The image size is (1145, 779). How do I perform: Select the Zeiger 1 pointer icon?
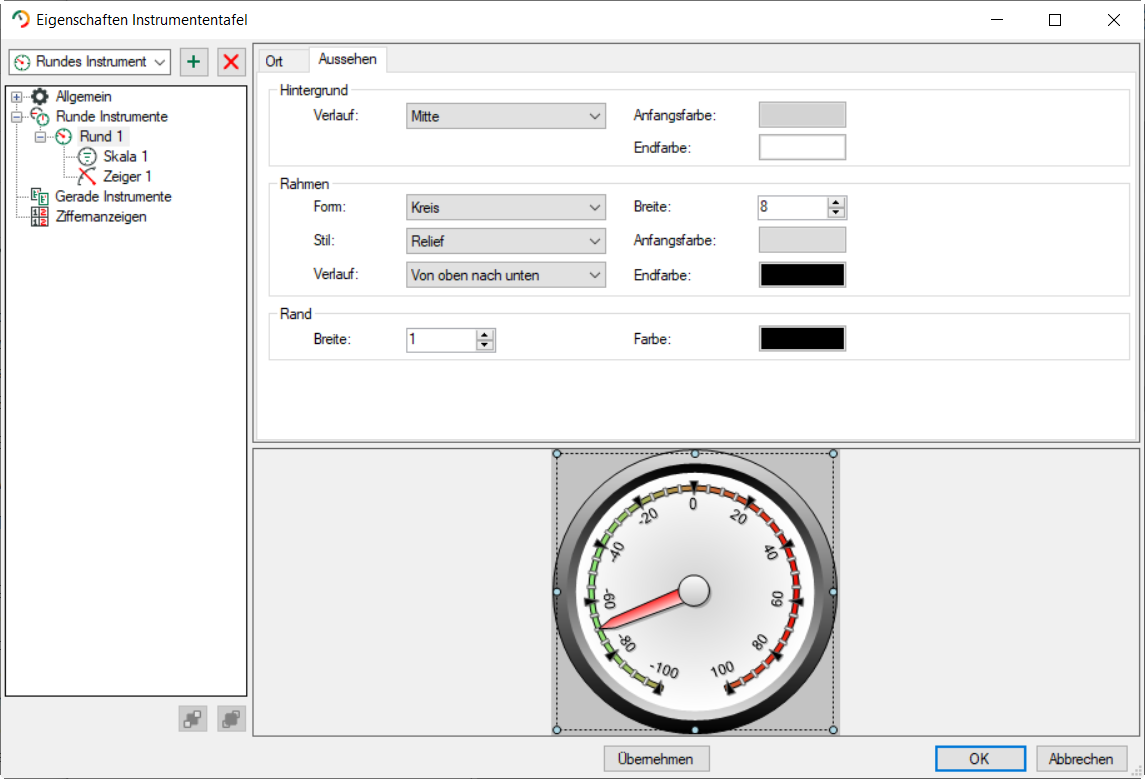87,176
